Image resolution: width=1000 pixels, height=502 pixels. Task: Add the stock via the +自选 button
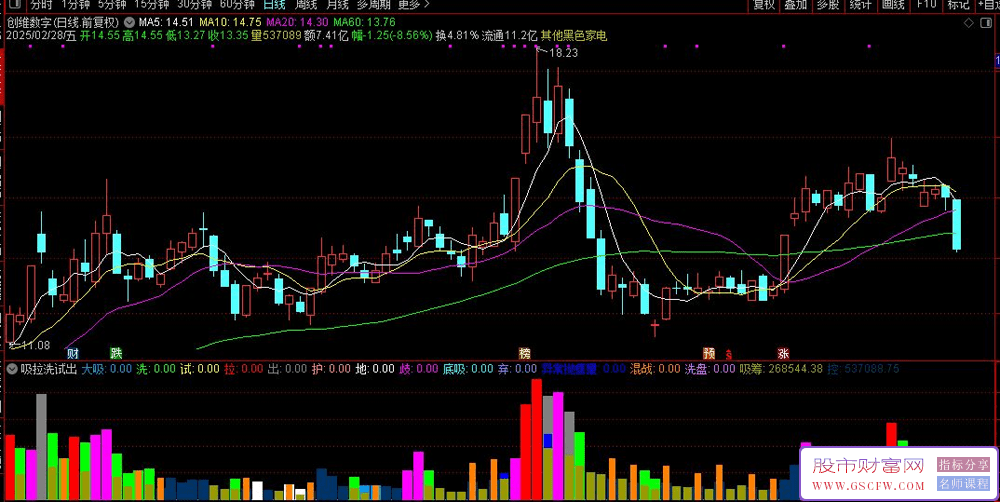[988, 4]
